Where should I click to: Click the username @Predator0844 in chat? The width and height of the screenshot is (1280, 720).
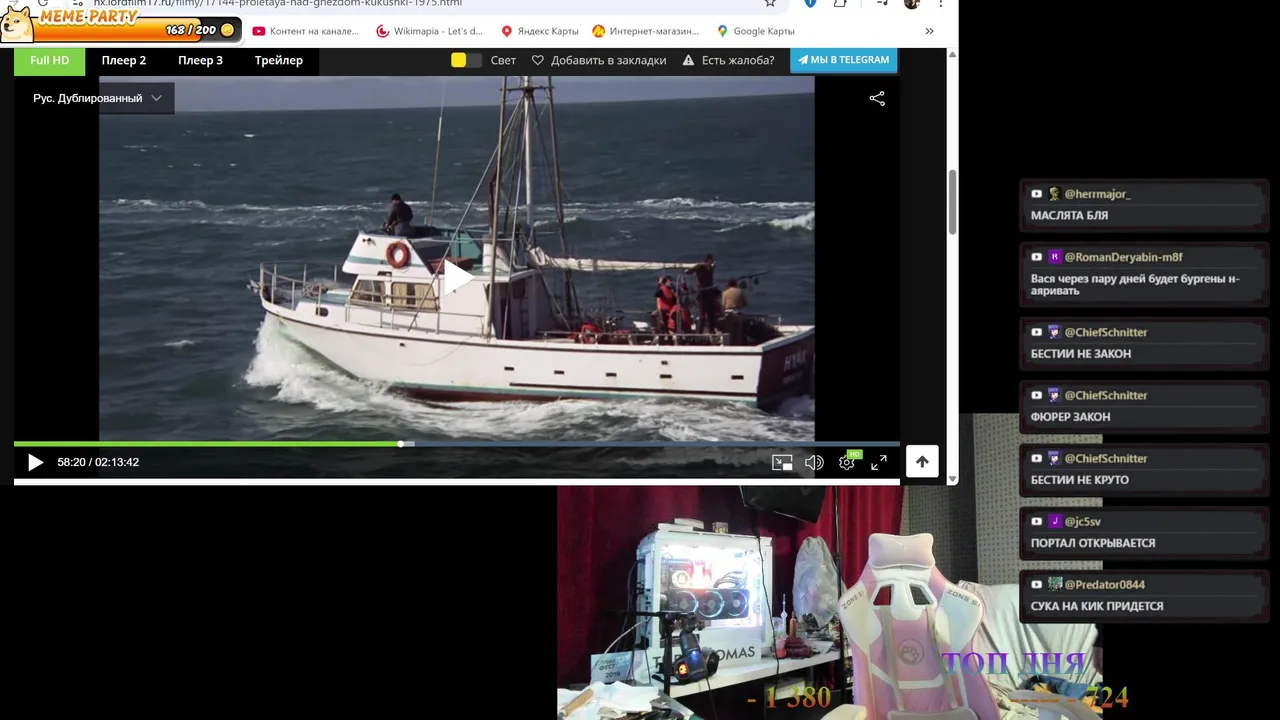pos(1105,584)
